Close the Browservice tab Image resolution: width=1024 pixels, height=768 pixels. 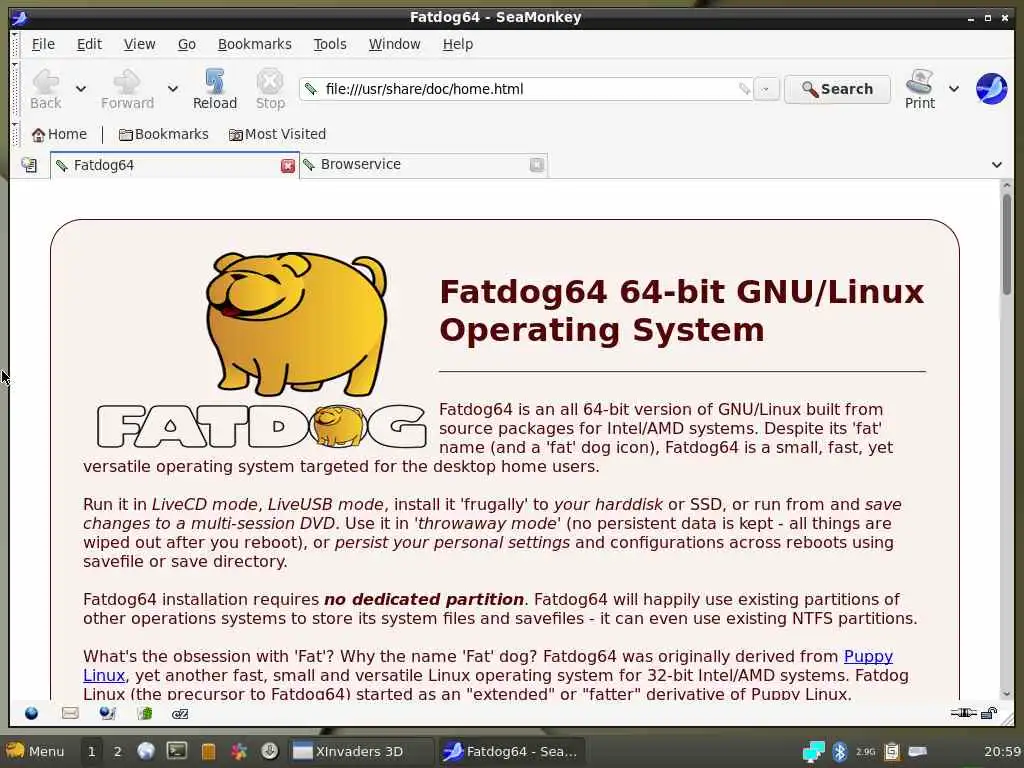(x=536, y=165)
